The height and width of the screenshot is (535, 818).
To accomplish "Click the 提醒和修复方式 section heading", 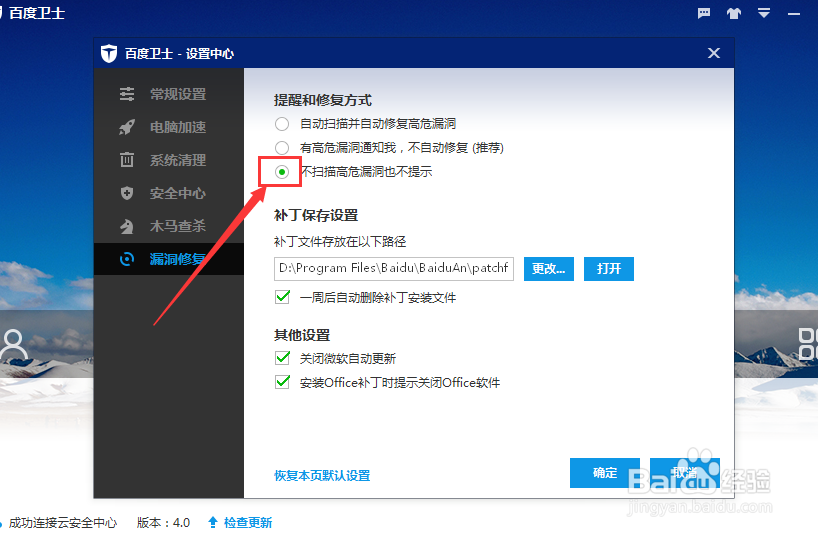I will (x=323, y=100).
